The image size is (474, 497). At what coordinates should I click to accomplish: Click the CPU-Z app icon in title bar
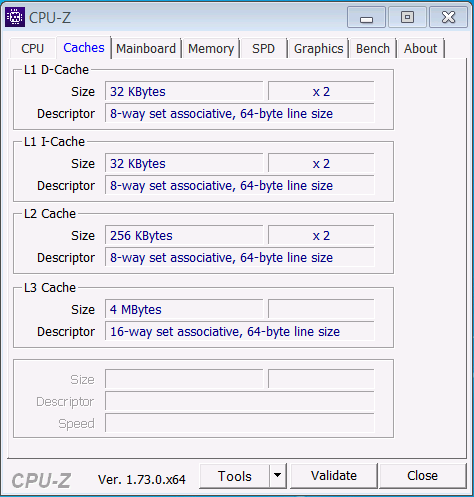(15, 17)
